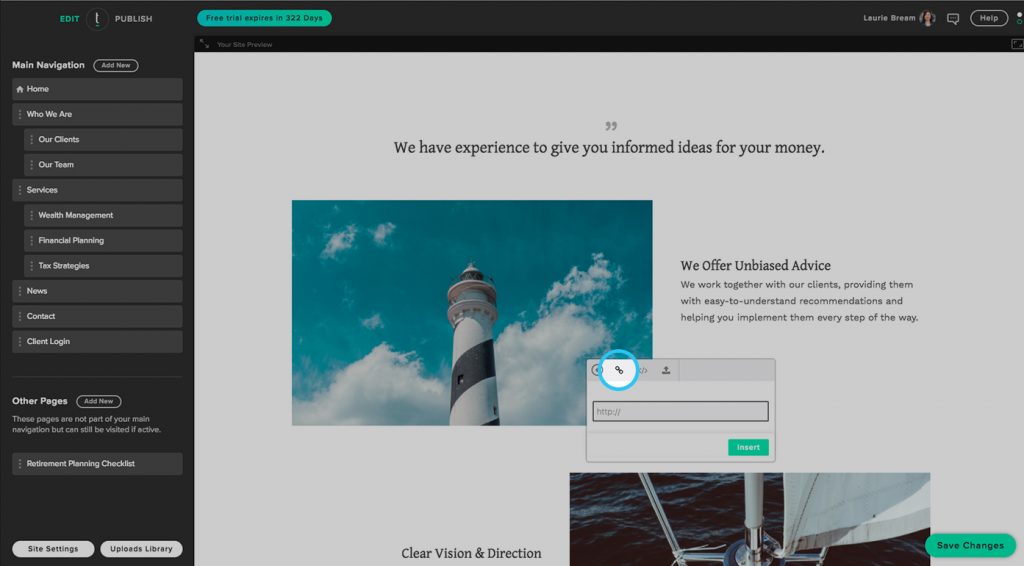Click the twentyoverten logo in the header

(97, 19)
